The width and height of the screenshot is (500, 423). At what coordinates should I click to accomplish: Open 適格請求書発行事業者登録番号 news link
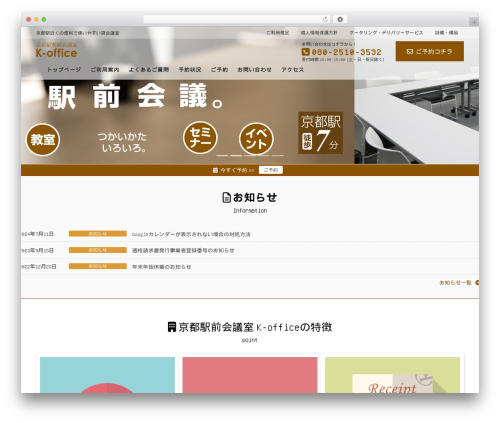pos(183,250)
